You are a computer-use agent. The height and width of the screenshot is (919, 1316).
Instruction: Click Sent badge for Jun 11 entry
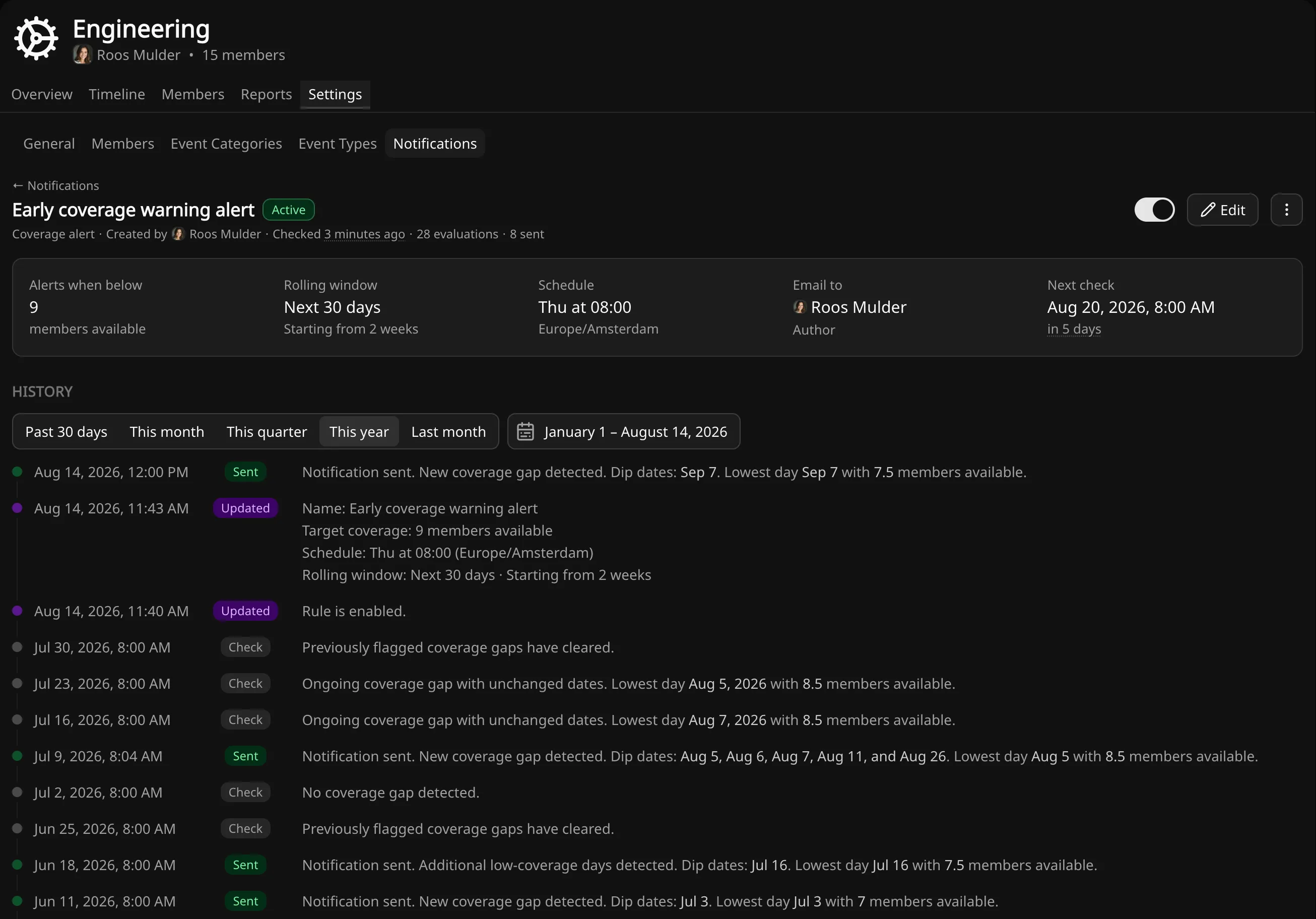245,901
